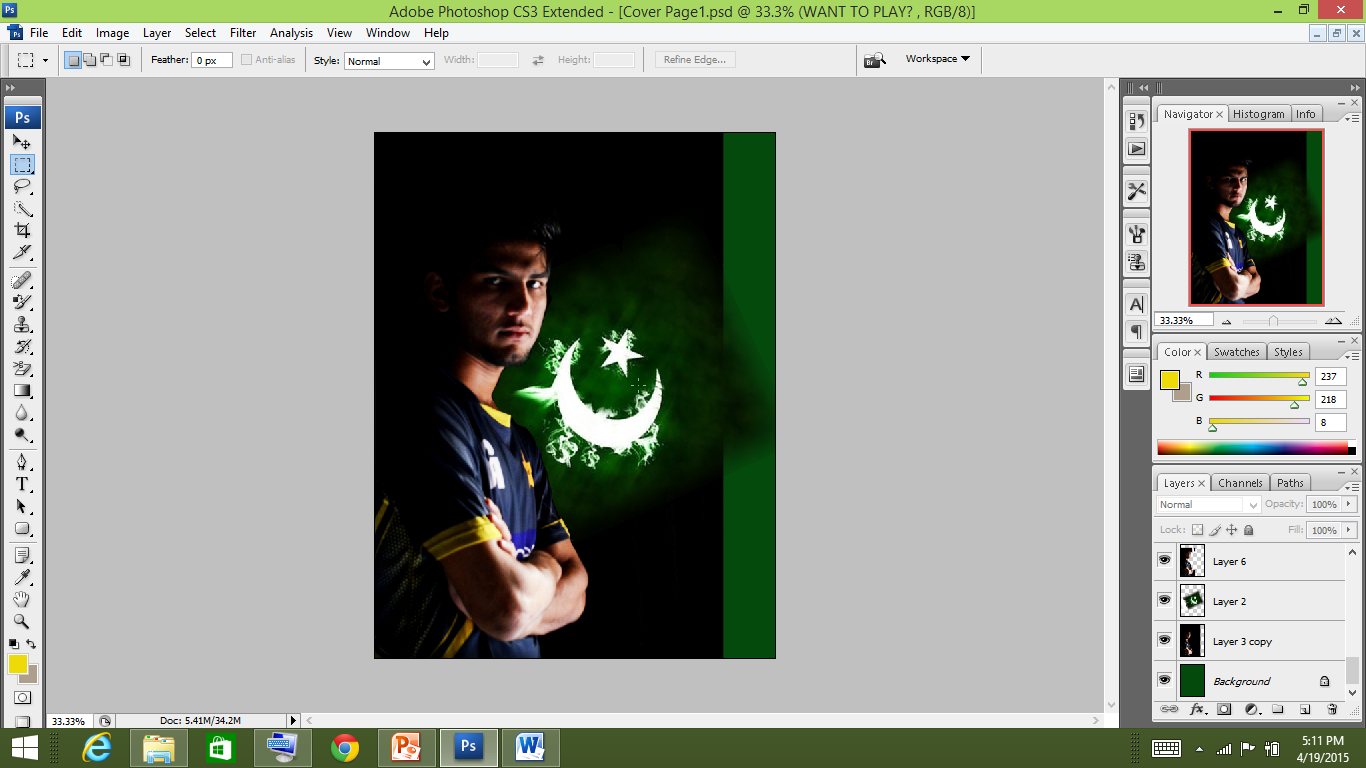Viewport: 1366px width, 768px height.
Task: Select the Dodge tool
Action: [22, 435]
